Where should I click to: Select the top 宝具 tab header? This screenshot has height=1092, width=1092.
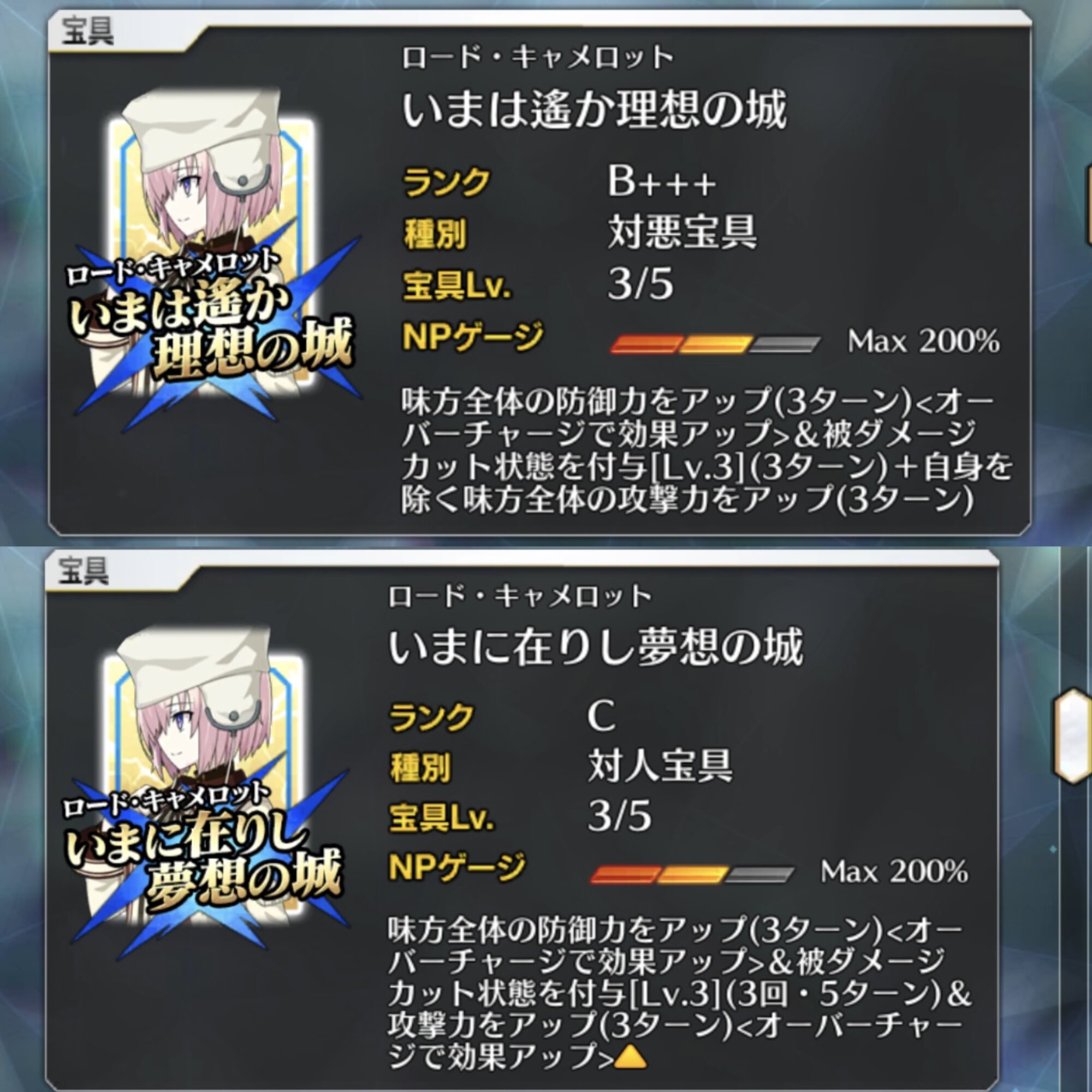pos(87,31)
